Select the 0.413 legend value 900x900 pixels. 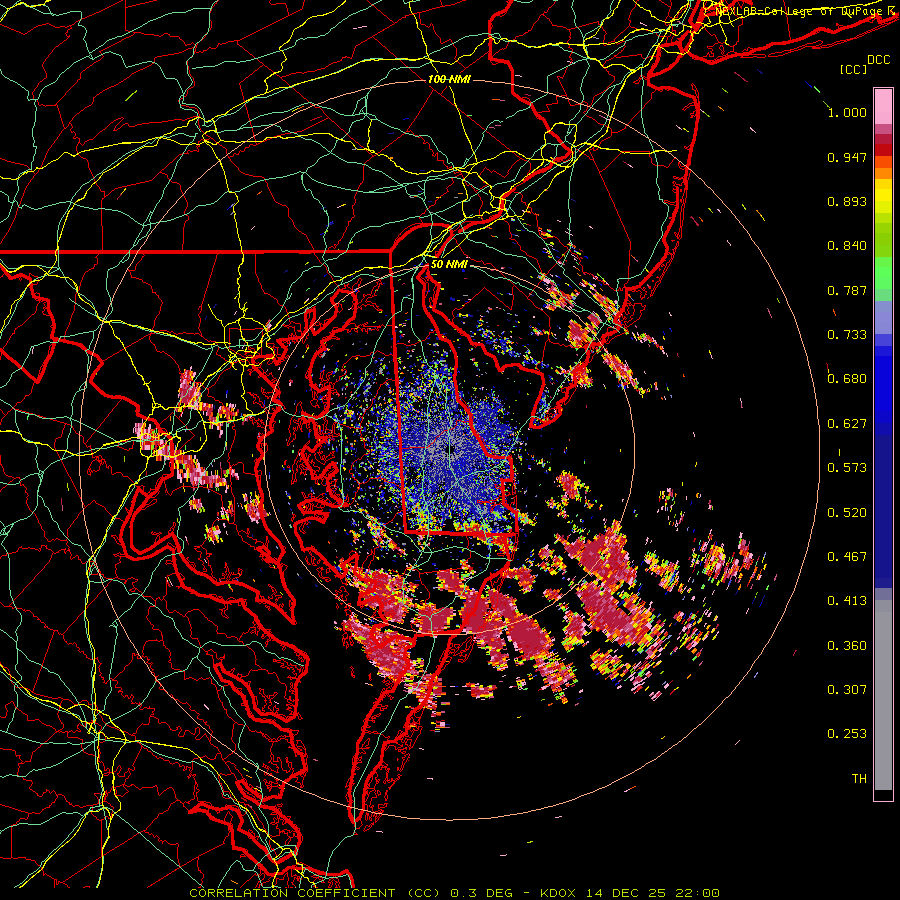847,601
